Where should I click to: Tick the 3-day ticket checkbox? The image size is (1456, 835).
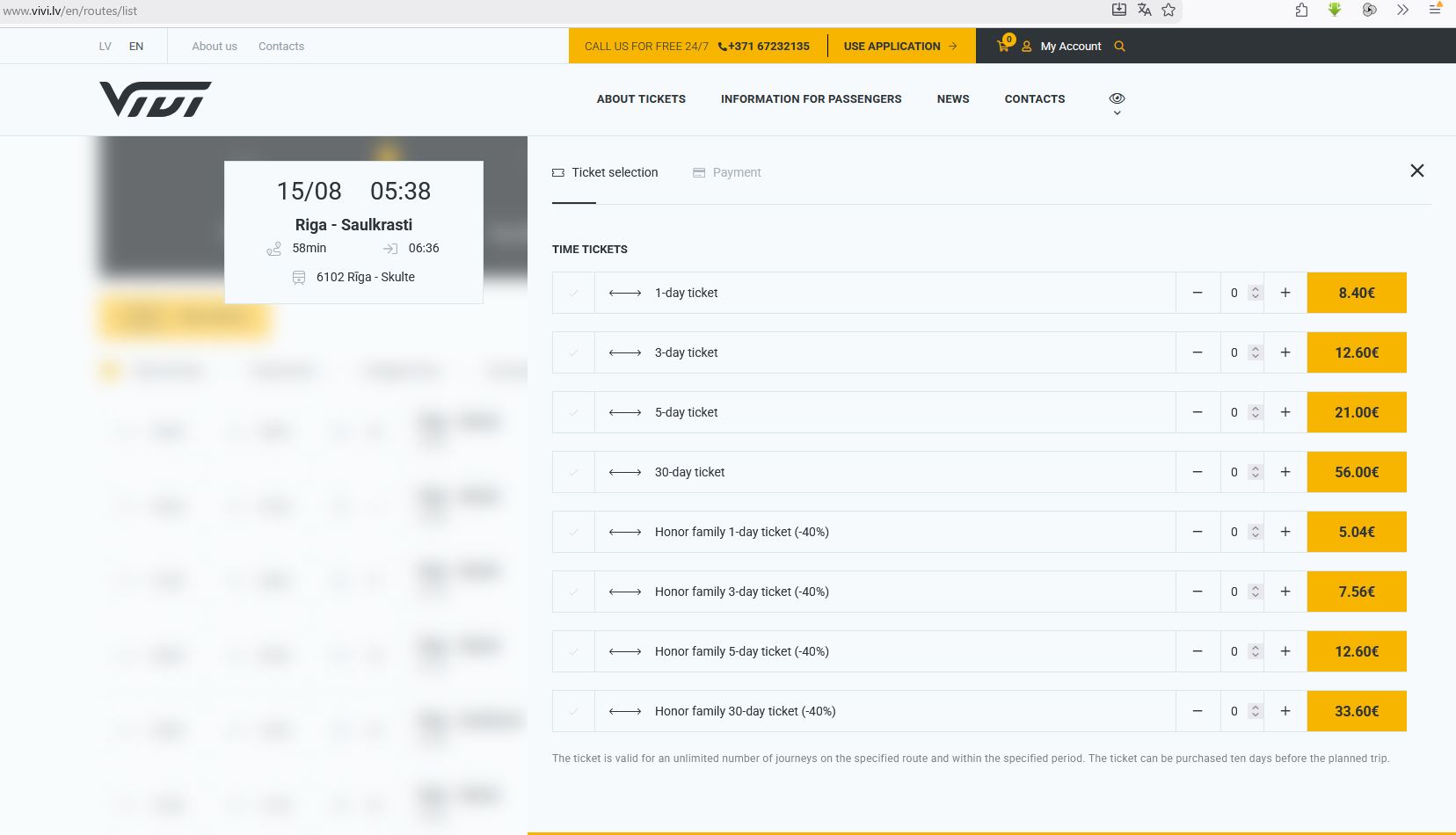pyautogui.click(x=573, y=352)
